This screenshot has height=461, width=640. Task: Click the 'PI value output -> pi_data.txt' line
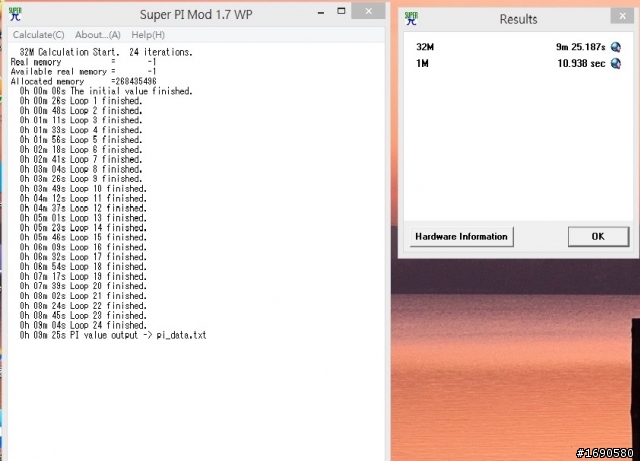click(113, 335)
